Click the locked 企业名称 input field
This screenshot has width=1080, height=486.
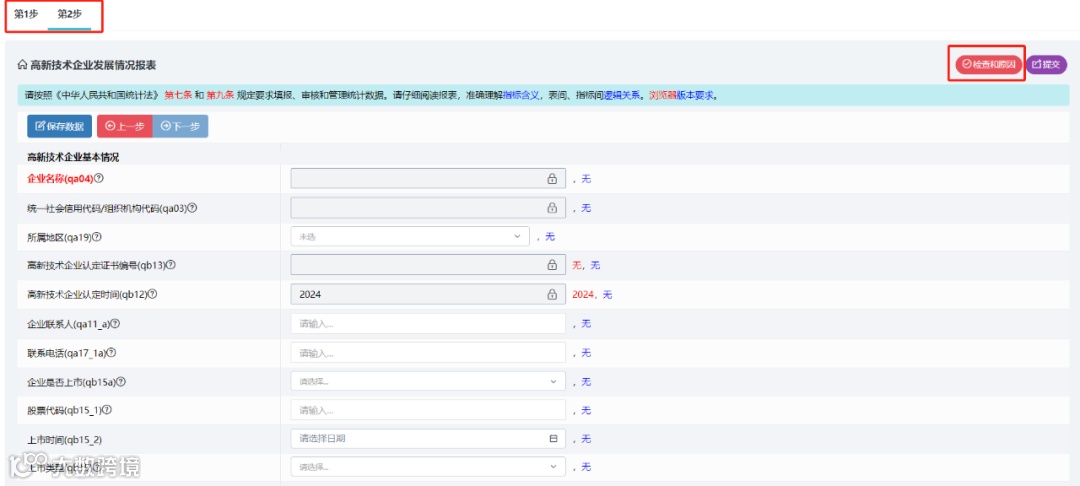click(428, 179)
